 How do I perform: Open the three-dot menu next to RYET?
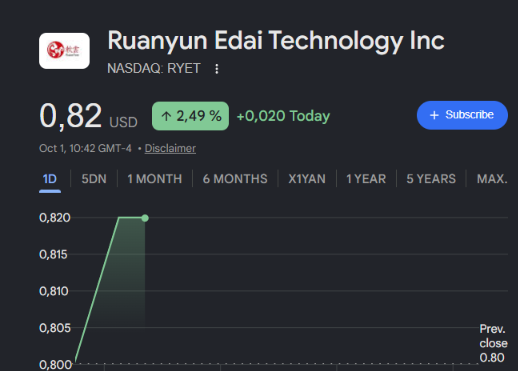pyautogui.click(x=217, y=69)
